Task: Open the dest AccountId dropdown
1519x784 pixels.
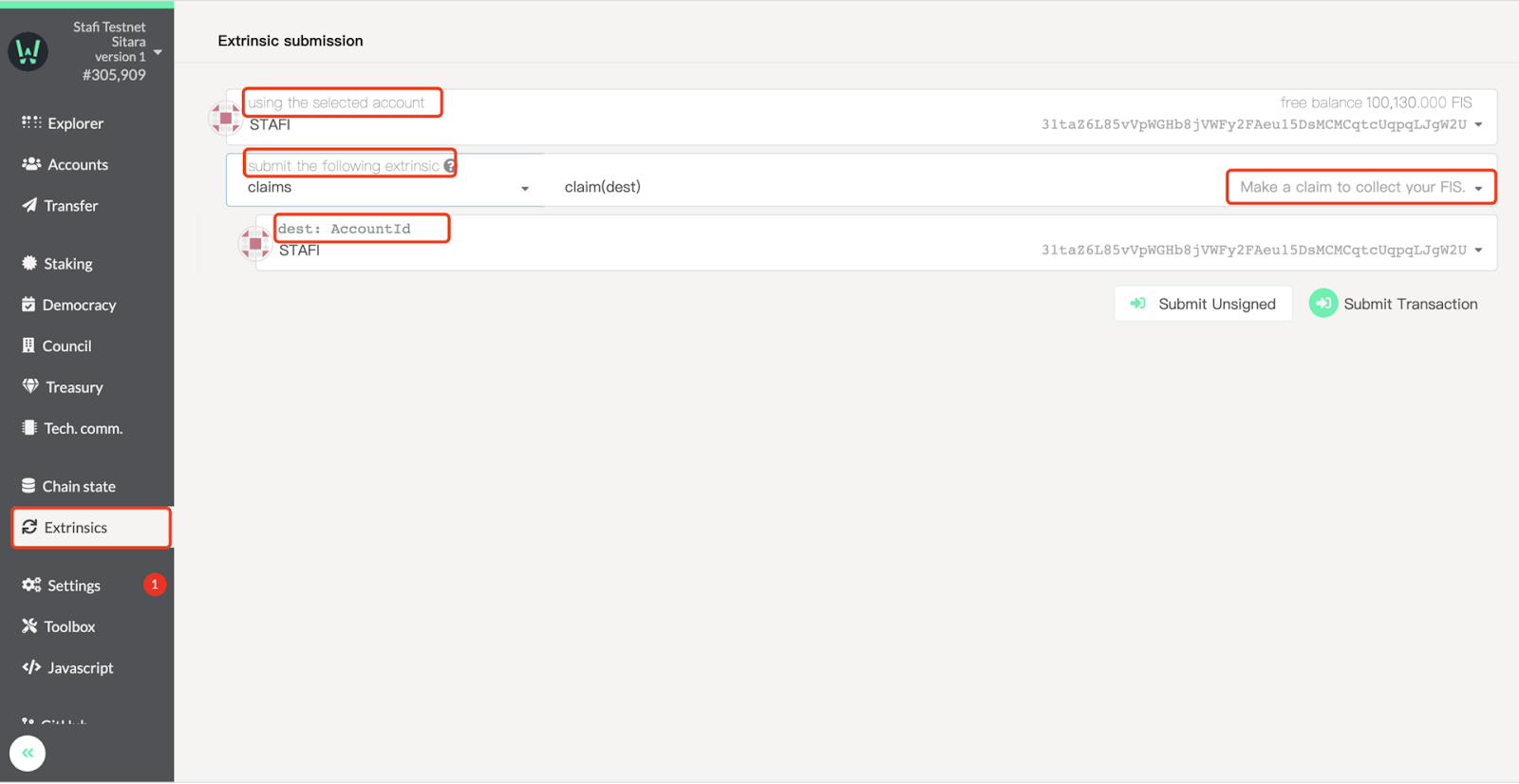Action: coord(1478,251)
